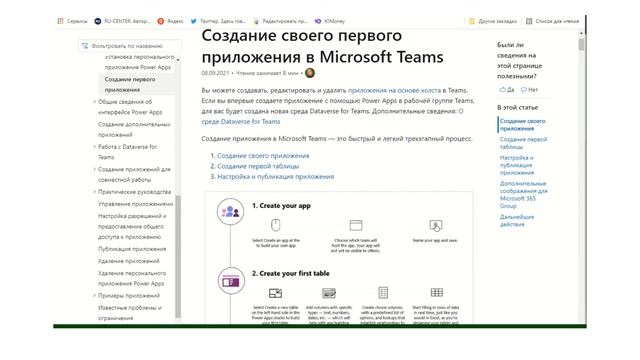
Task: Open the ЮMoney bookmark
Action: click(x=330, y=21)
